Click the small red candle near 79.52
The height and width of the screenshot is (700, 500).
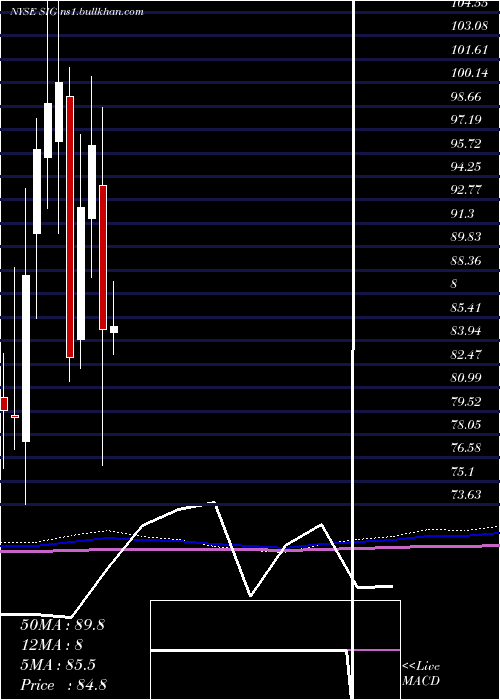(4, 404)
